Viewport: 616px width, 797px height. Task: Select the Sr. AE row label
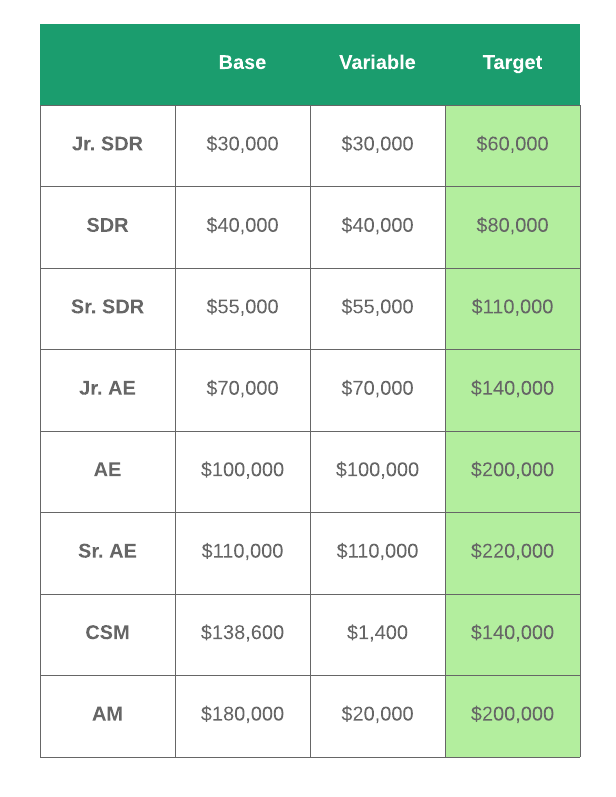[x=107, y=552]
